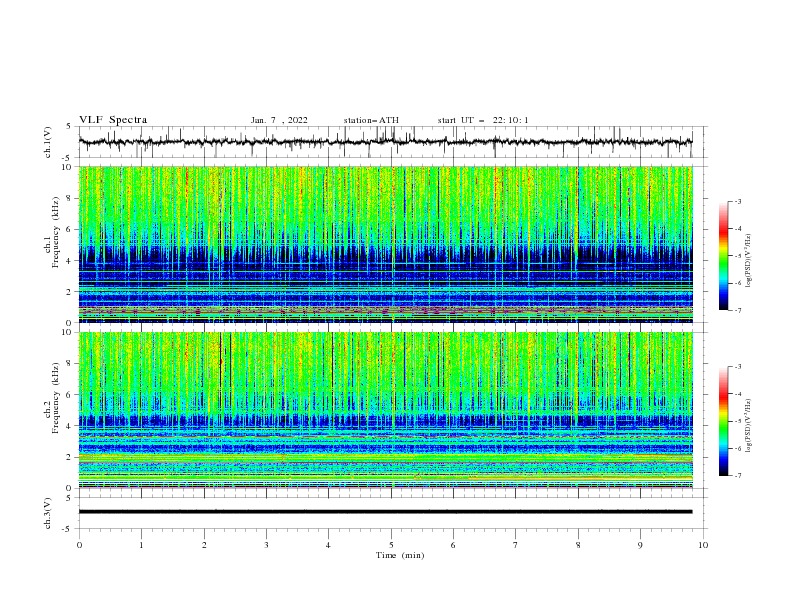Click the time axis tick label '10'

point(703,545)
